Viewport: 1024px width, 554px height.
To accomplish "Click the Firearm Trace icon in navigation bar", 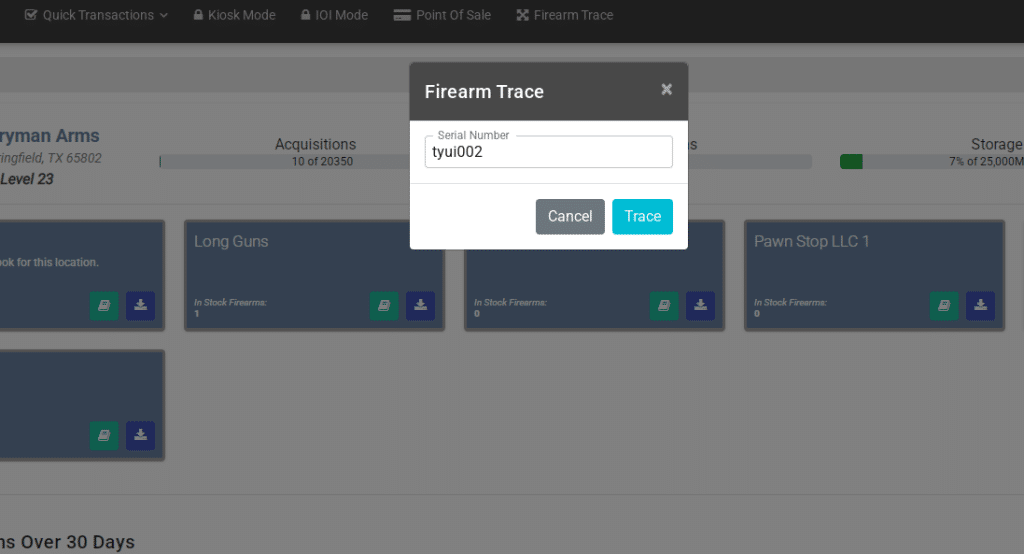I will pos(522,15).
